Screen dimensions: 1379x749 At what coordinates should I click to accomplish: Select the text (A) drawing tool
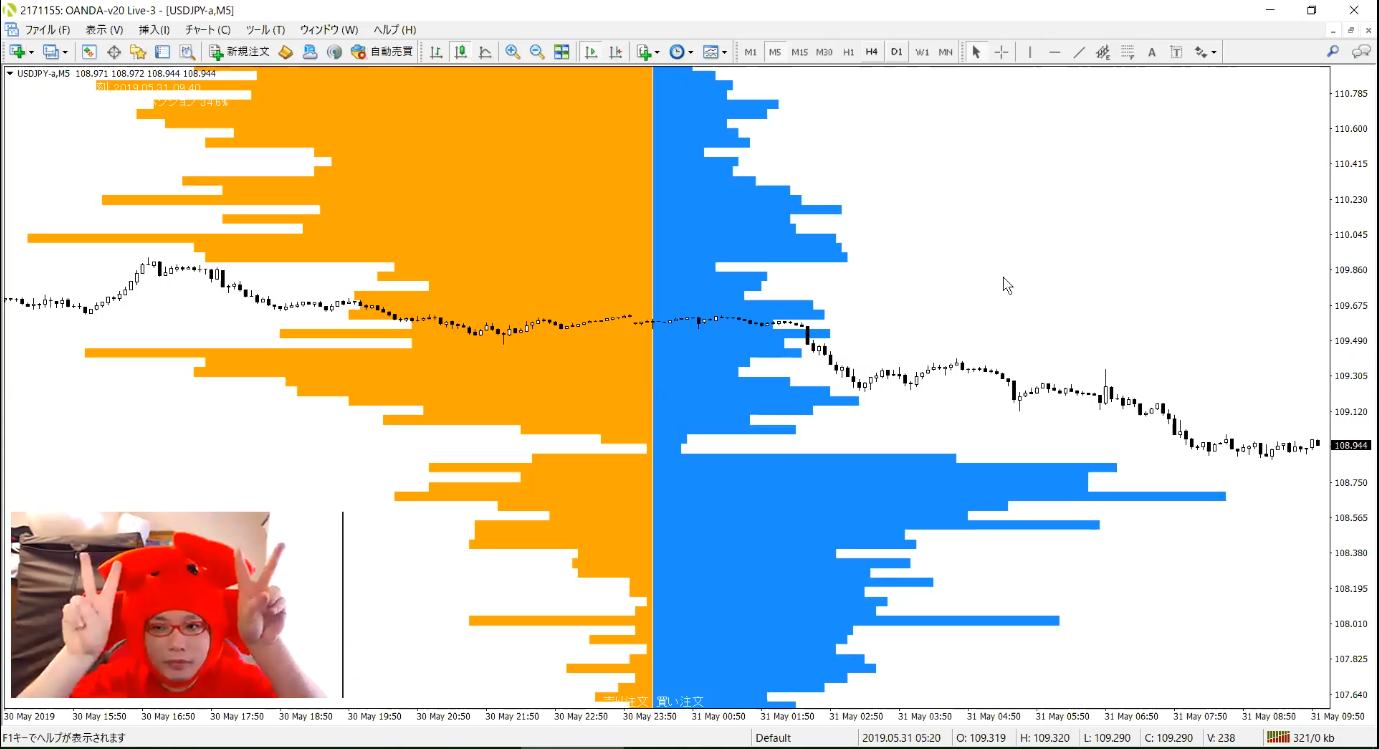1152,52
